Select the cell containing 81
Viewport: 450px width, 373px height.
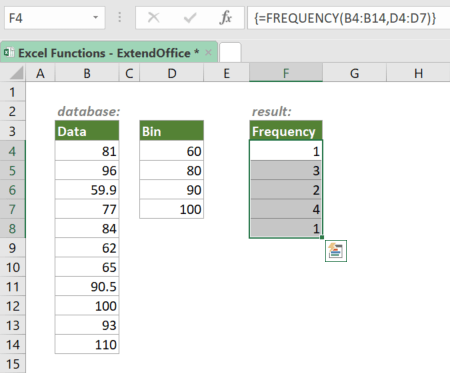(87, 151)
